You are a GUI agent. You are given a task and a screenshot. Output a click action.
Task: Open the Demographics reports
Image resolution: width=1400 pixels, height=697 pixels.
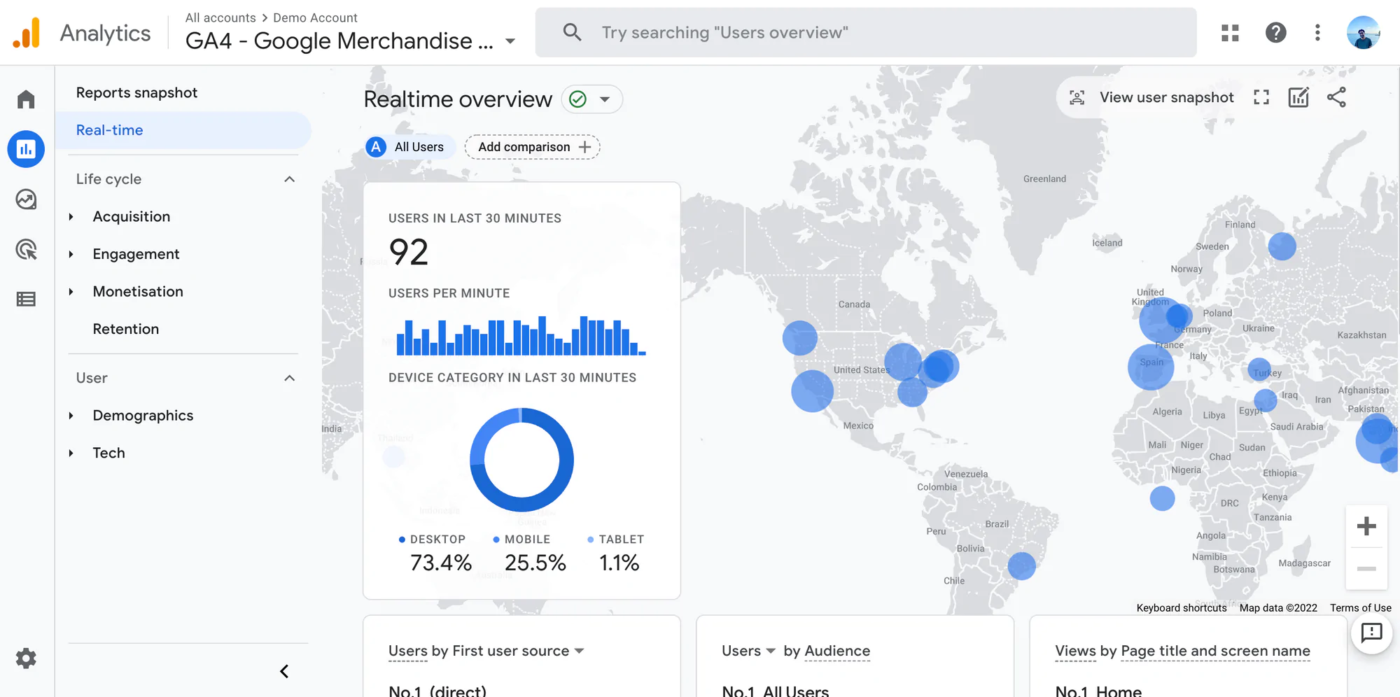tap(143, 416)
